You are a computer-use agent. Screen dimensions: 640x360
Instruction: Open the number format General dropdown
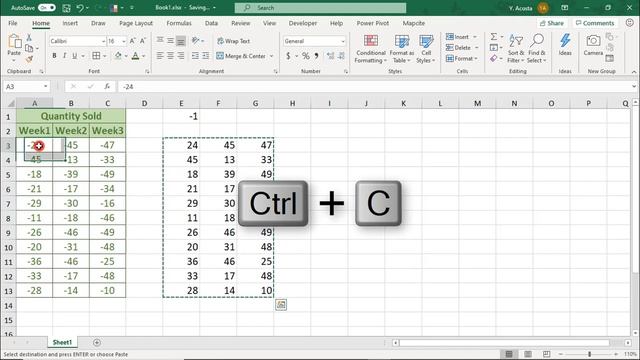click(342, 41)
